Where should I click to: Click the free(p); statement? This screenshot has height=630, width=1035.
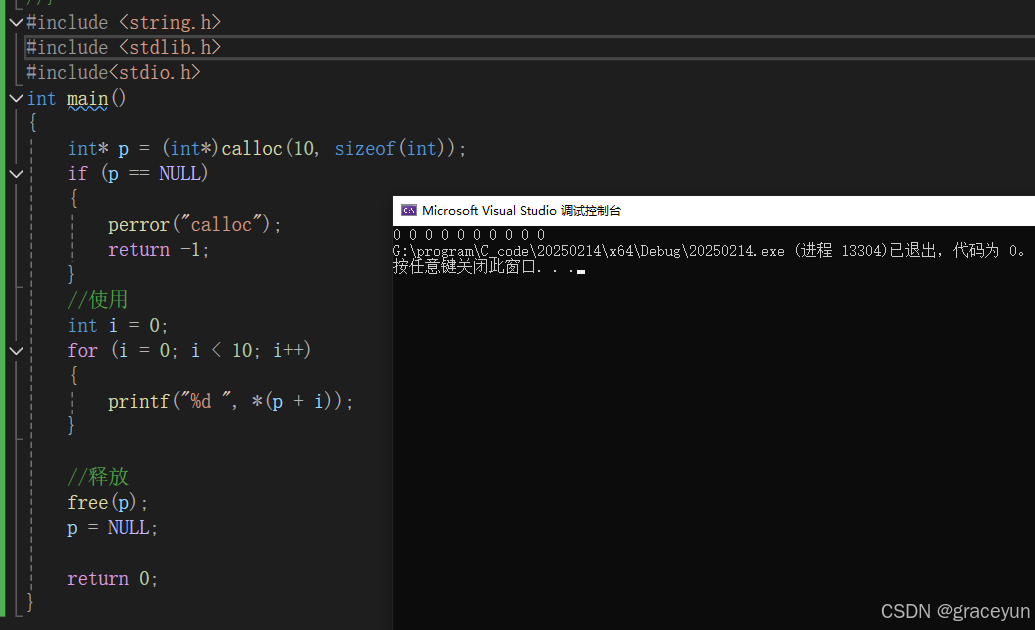[108, 503]
